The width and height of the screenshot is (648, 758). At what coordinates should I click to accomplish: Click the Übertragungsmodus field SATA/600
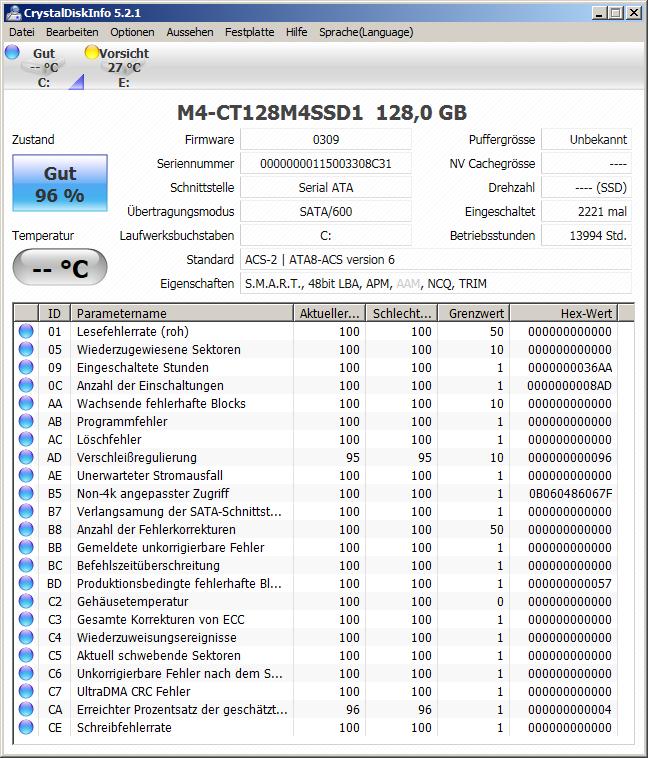[326, 211]
